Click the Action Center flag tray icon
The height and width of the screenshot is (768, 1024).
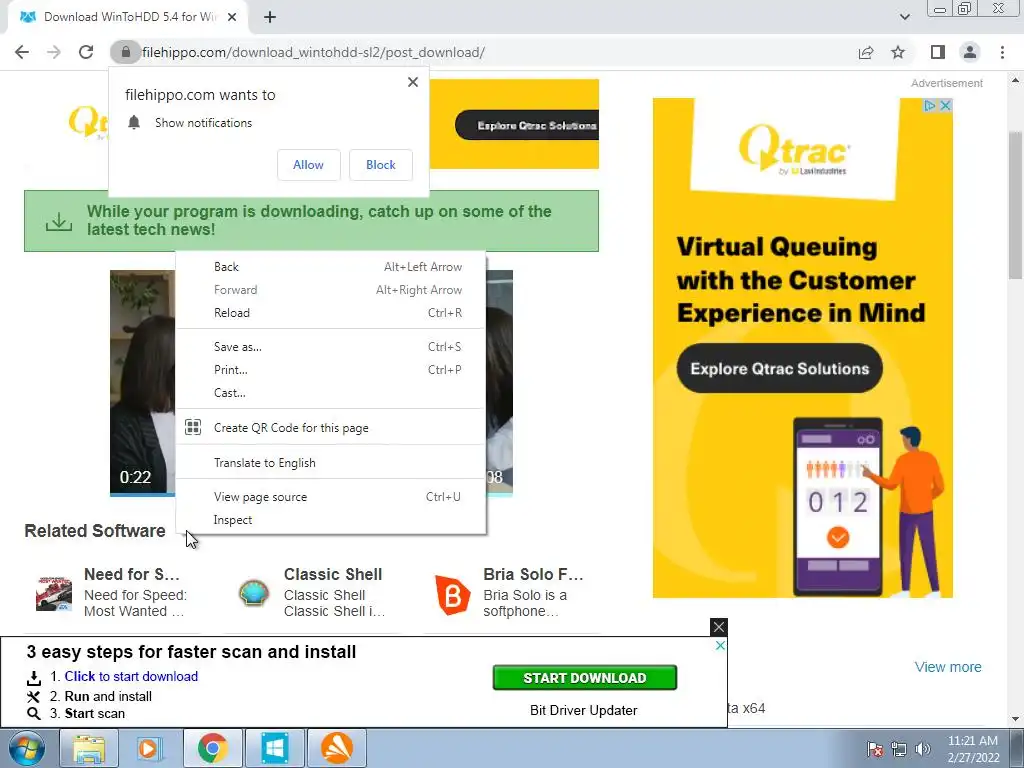[875, 749]
